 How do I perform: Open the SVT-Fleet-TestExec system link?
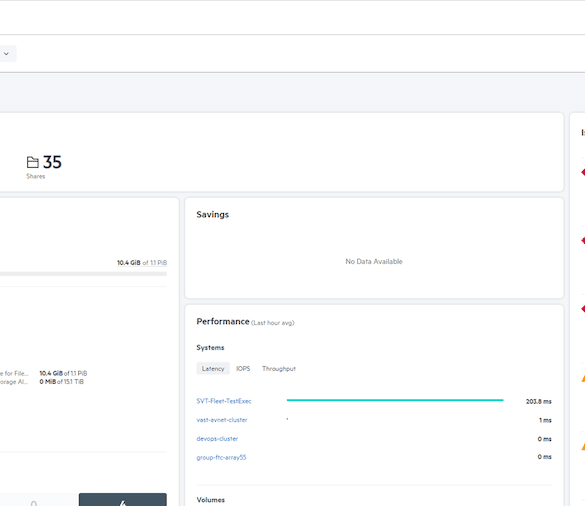tap(224, 401)
